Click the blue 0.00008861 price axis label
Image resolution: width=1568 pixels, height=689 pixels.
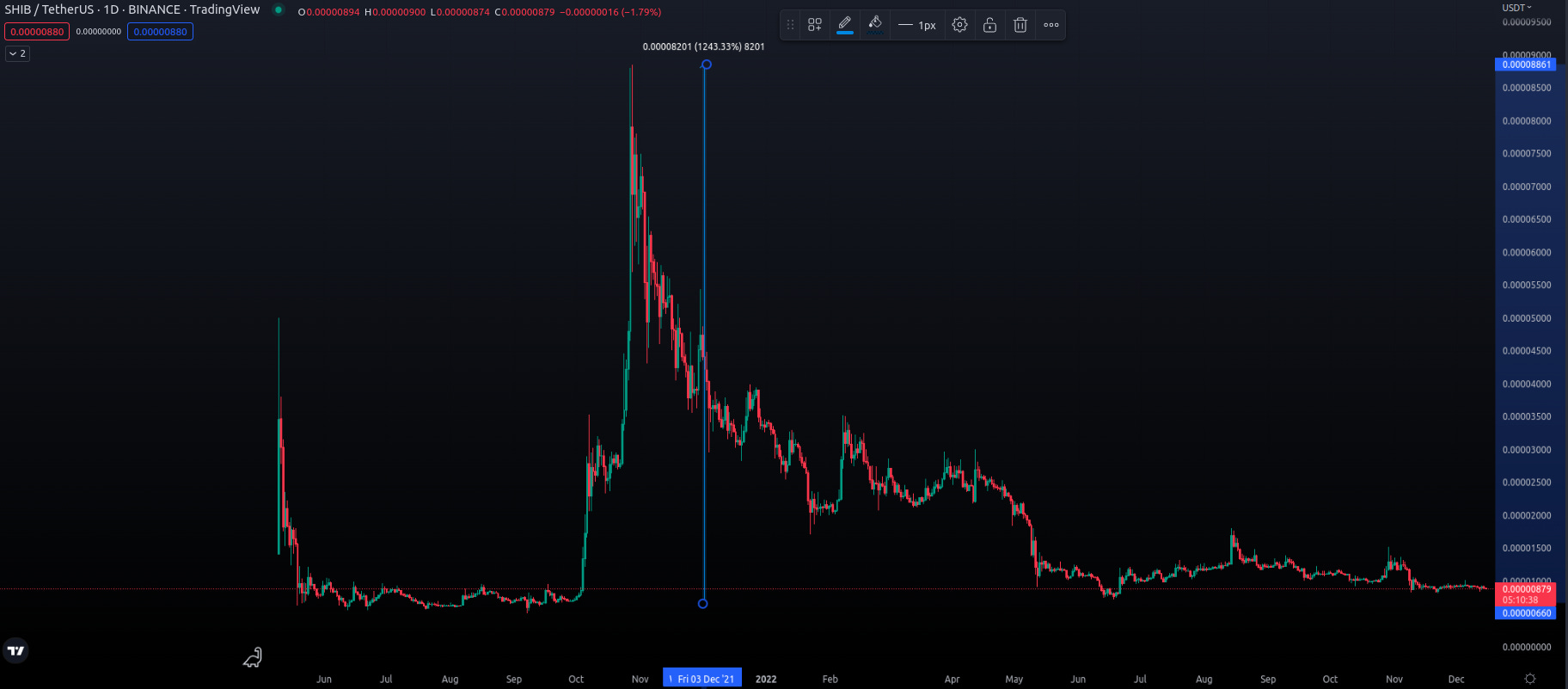[x=1526, y=65]
